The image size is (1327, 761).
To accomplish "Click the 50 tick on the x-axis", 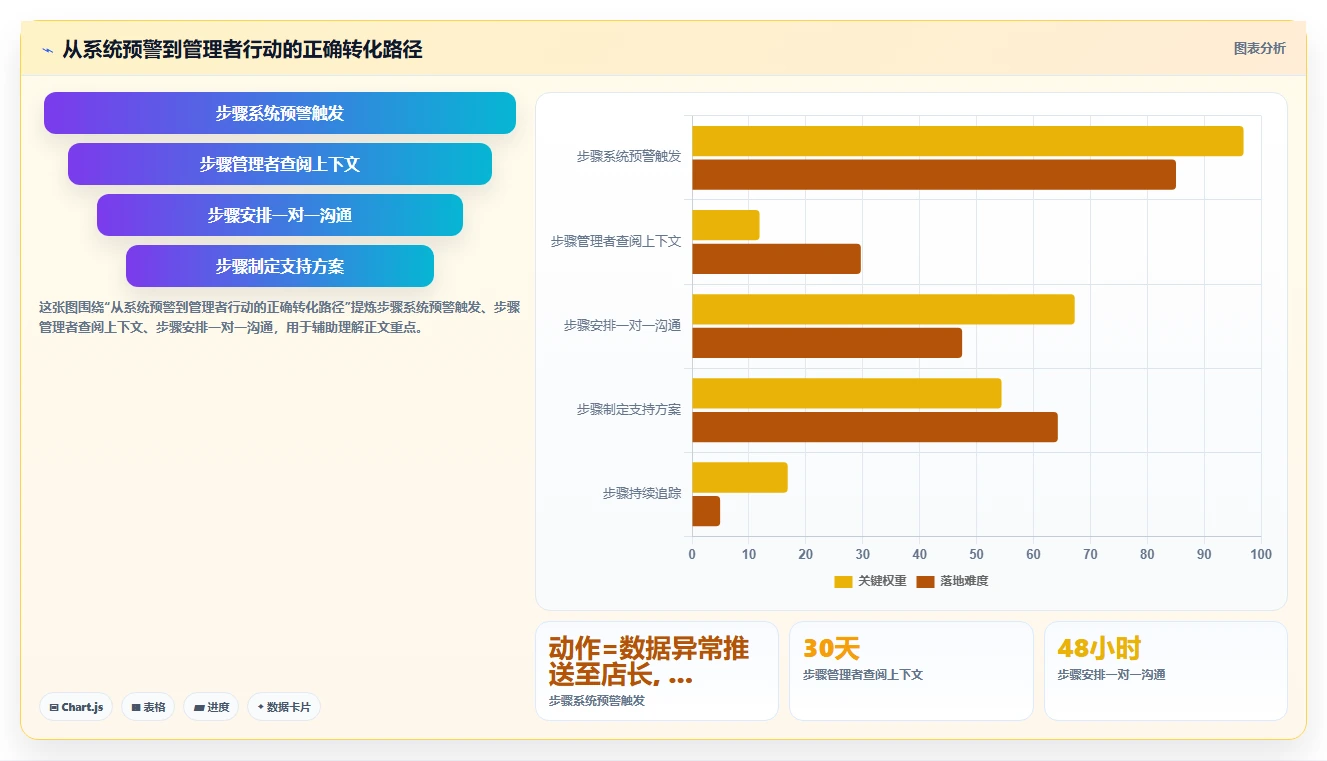I will pos(976,554).
